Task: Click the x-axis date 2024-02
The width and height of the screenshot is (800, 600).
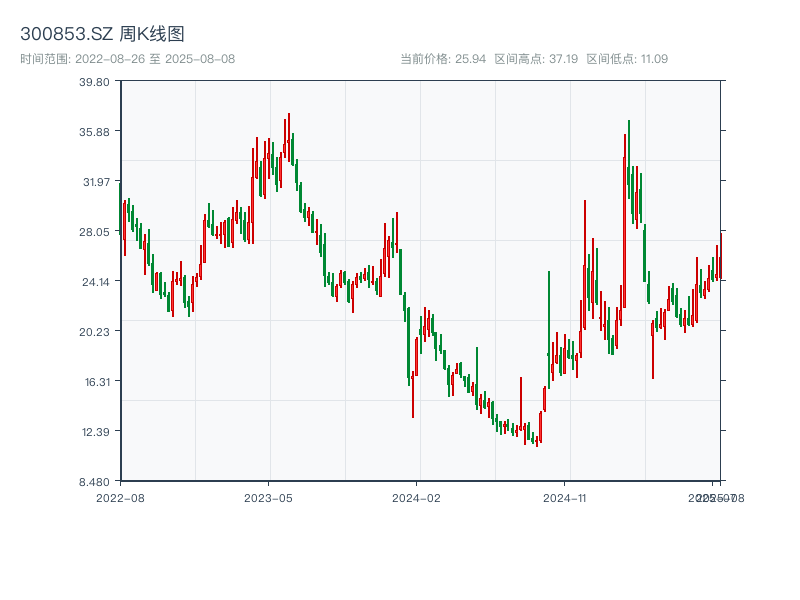Action: coord(416,498)
